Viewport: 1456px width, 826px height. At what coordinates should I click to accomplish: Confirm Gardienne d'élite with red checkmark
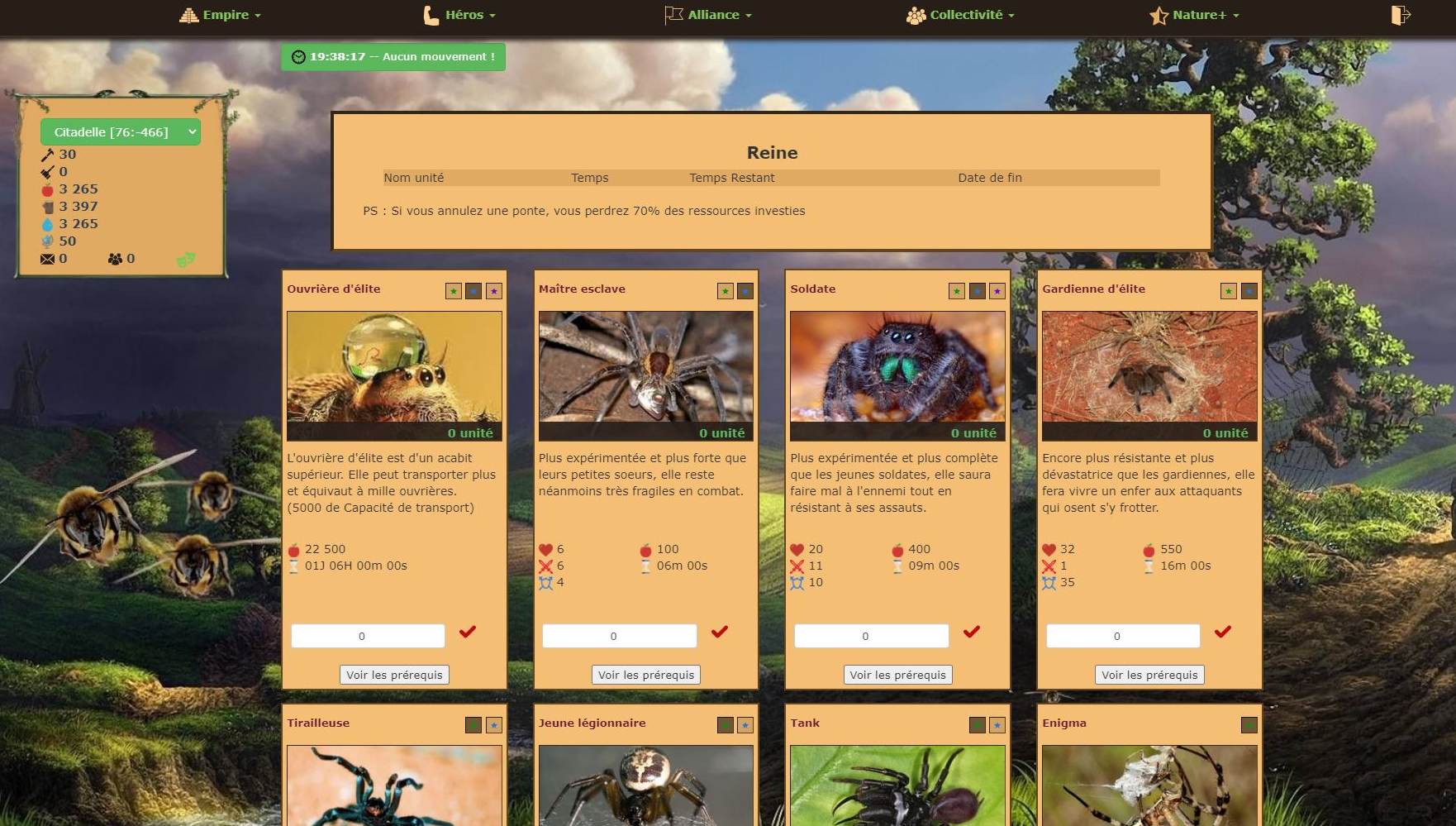(x=1223, y=632)
